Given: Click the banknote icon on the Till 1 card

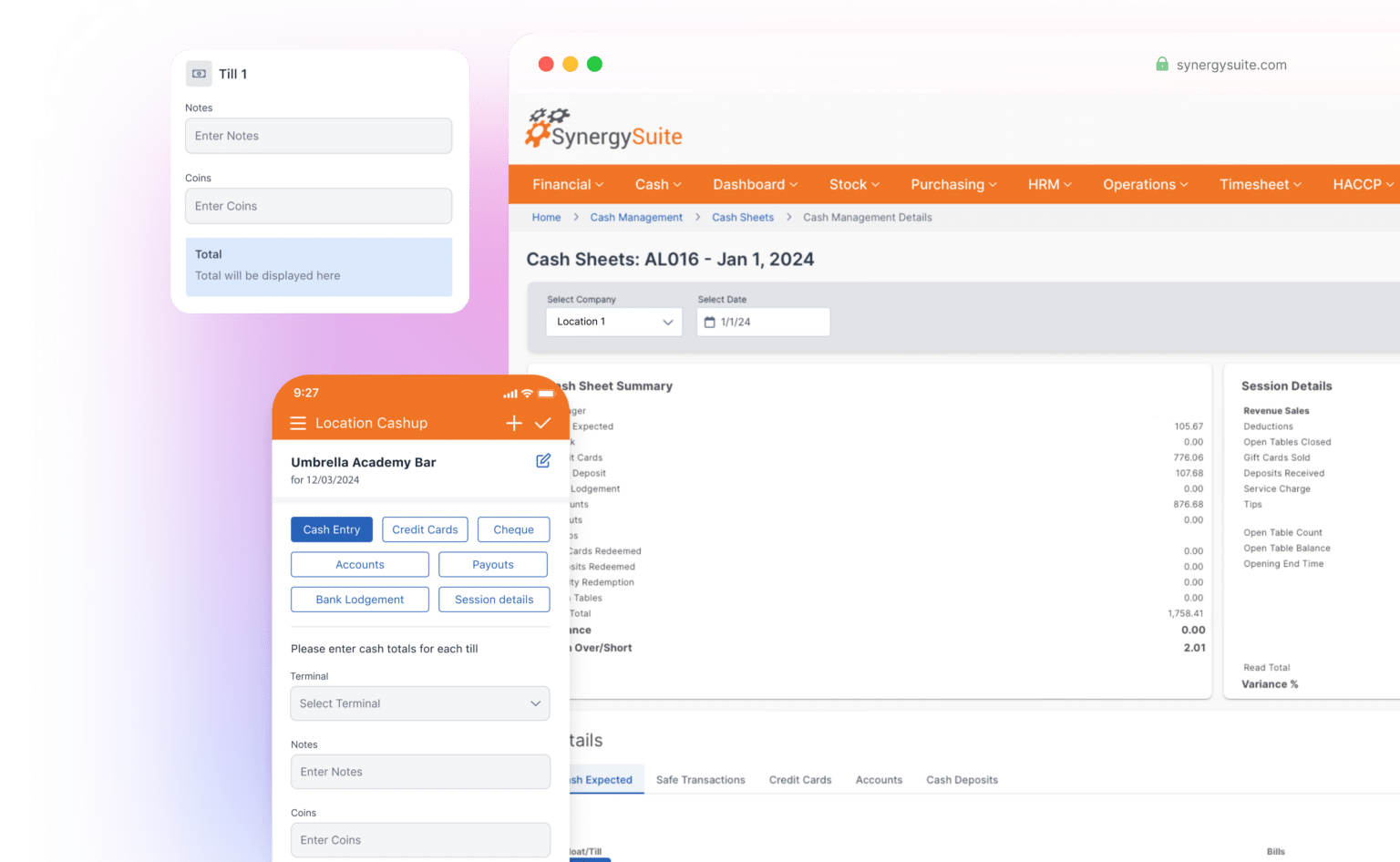Looking at the screenshot, I should (199, 73).
